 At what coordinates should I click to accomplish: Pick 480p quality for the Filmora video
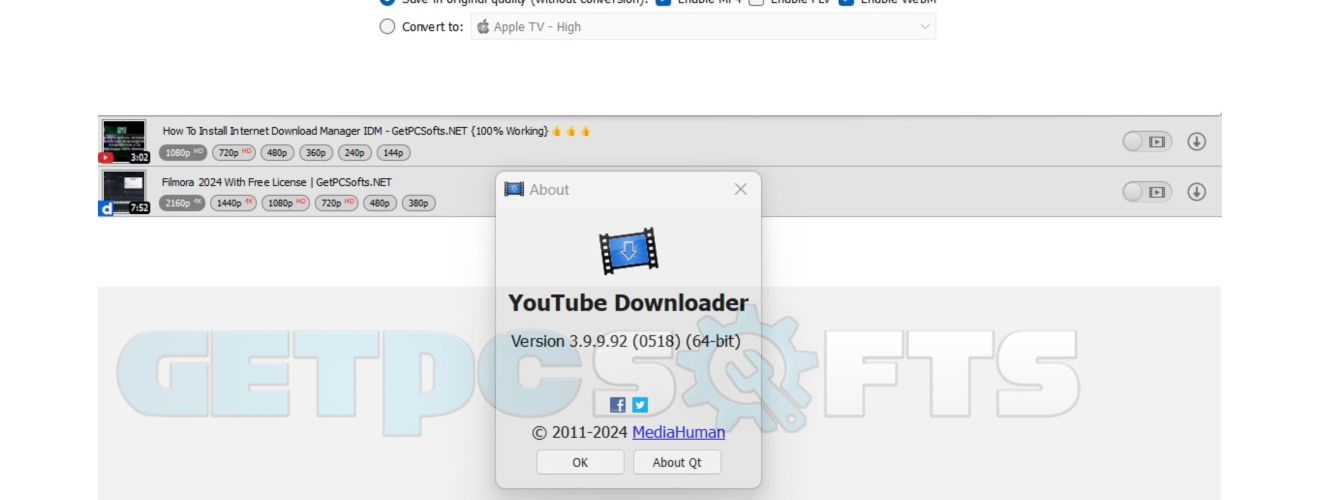tap(380, 203)
